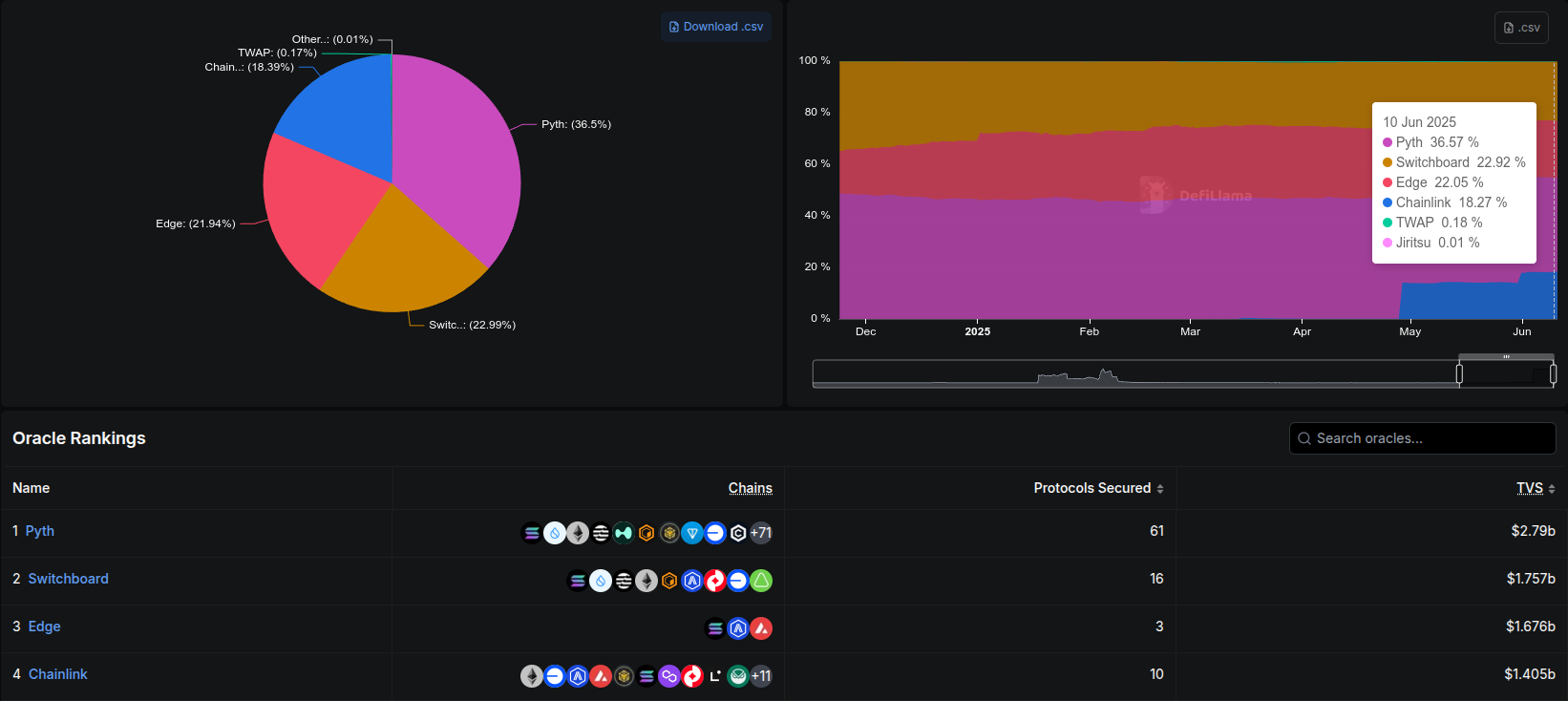This screenshot has width=1568, height=701.
Task: Show the +11 more chains for Chainlink
Action: (x=761, y=676)
